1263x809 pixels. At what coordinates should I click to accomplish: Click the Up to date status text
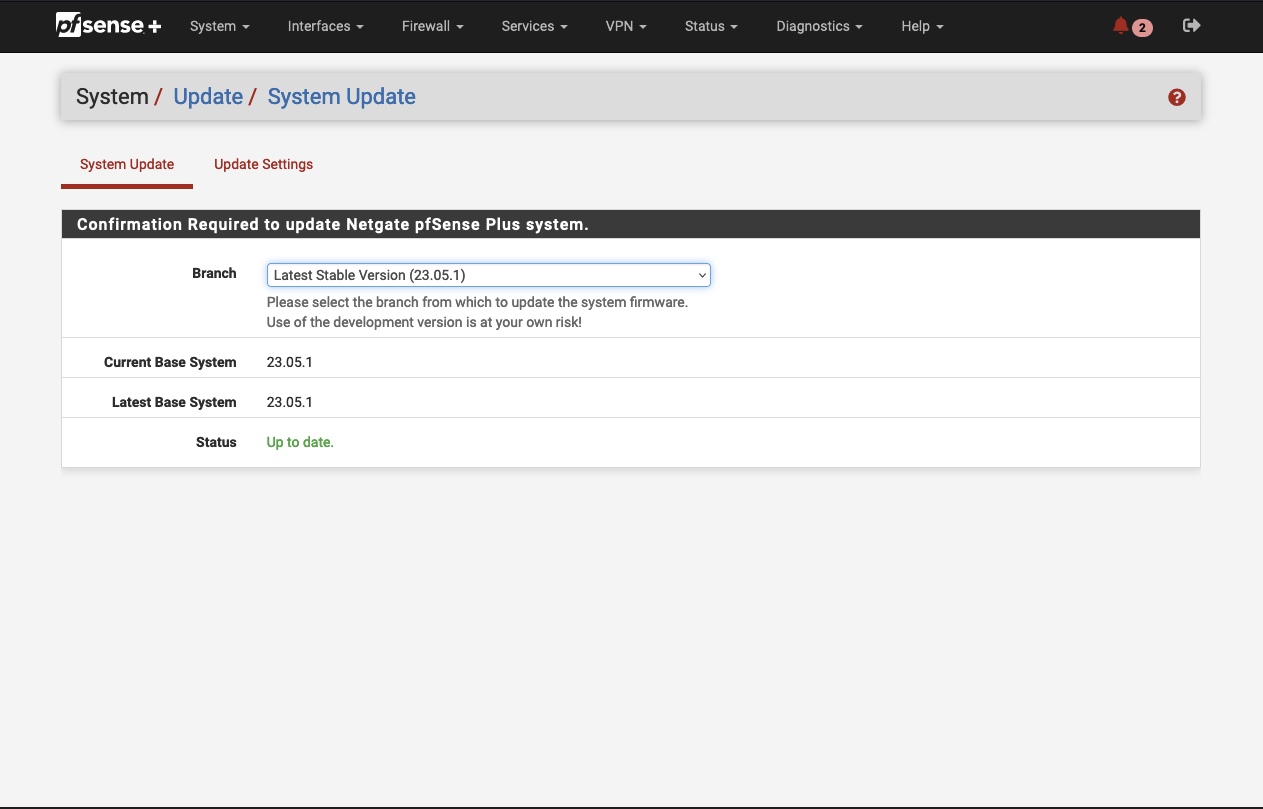coord(299,441)
